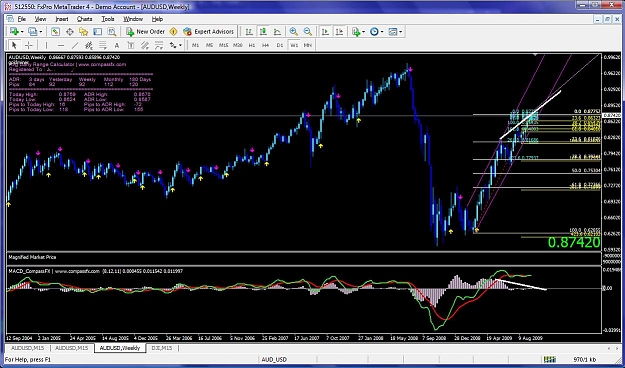Viewport: 625px width, 368px height.
Task: Open the Strategy Tester icon
Action: point(112,31)
